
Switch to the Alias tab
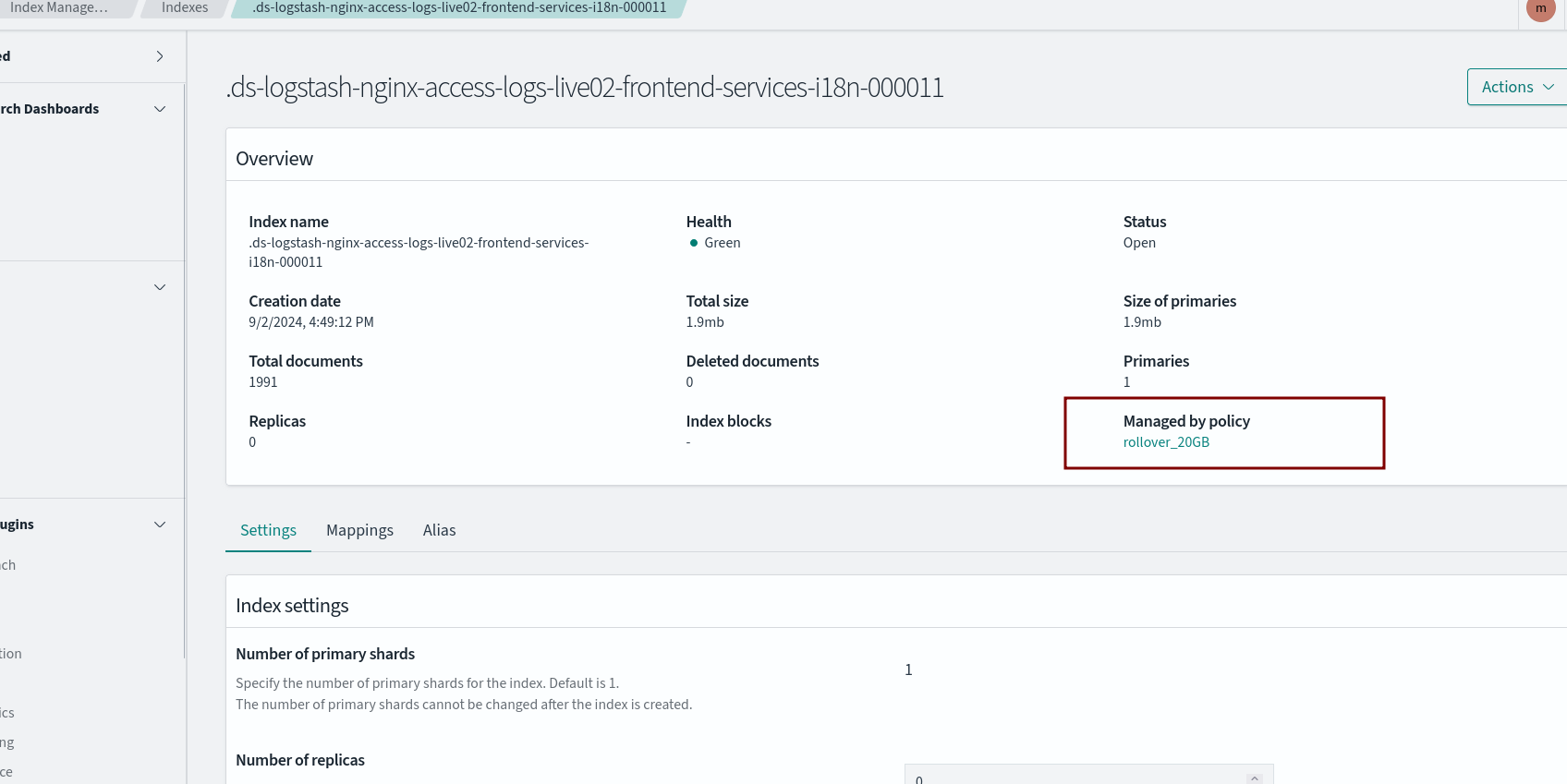(439, 530)
